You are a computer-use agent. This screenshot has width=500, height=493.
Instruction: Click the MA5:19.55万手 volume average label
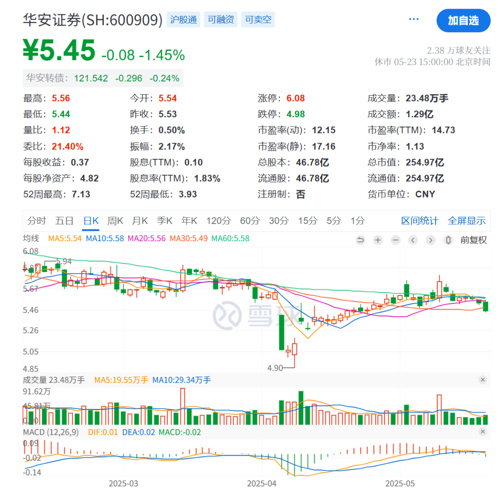click(121, 380)
